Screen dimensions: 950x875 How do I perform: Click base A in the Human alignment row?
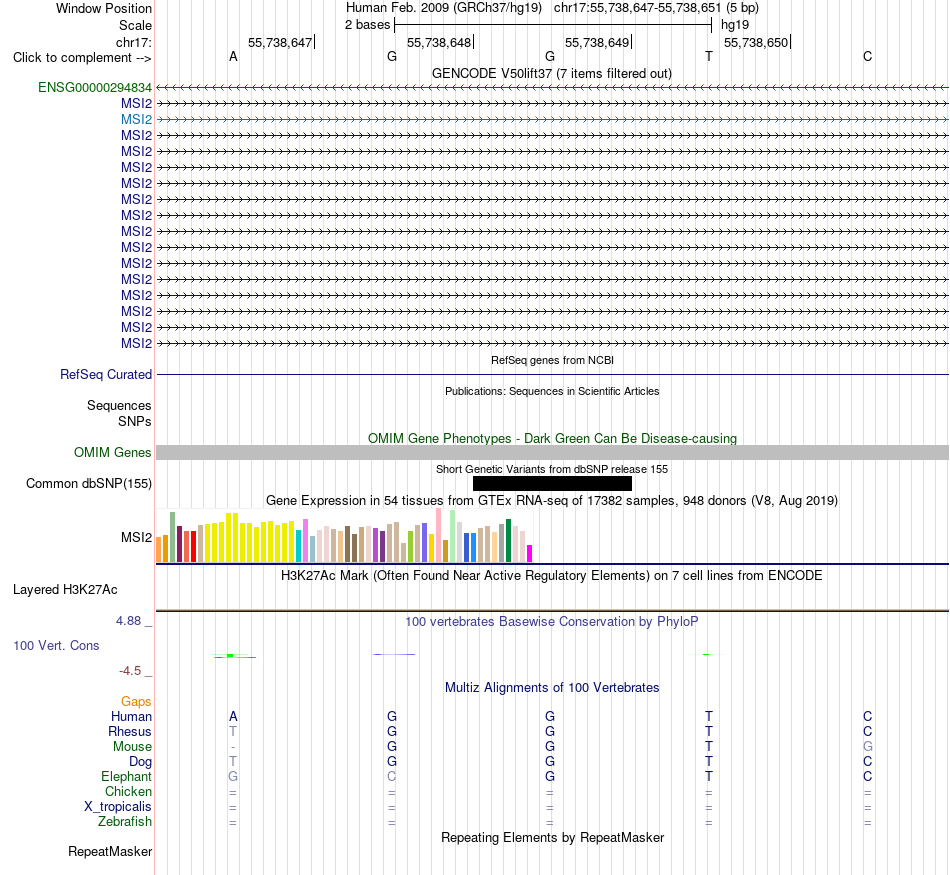point(233,716)
